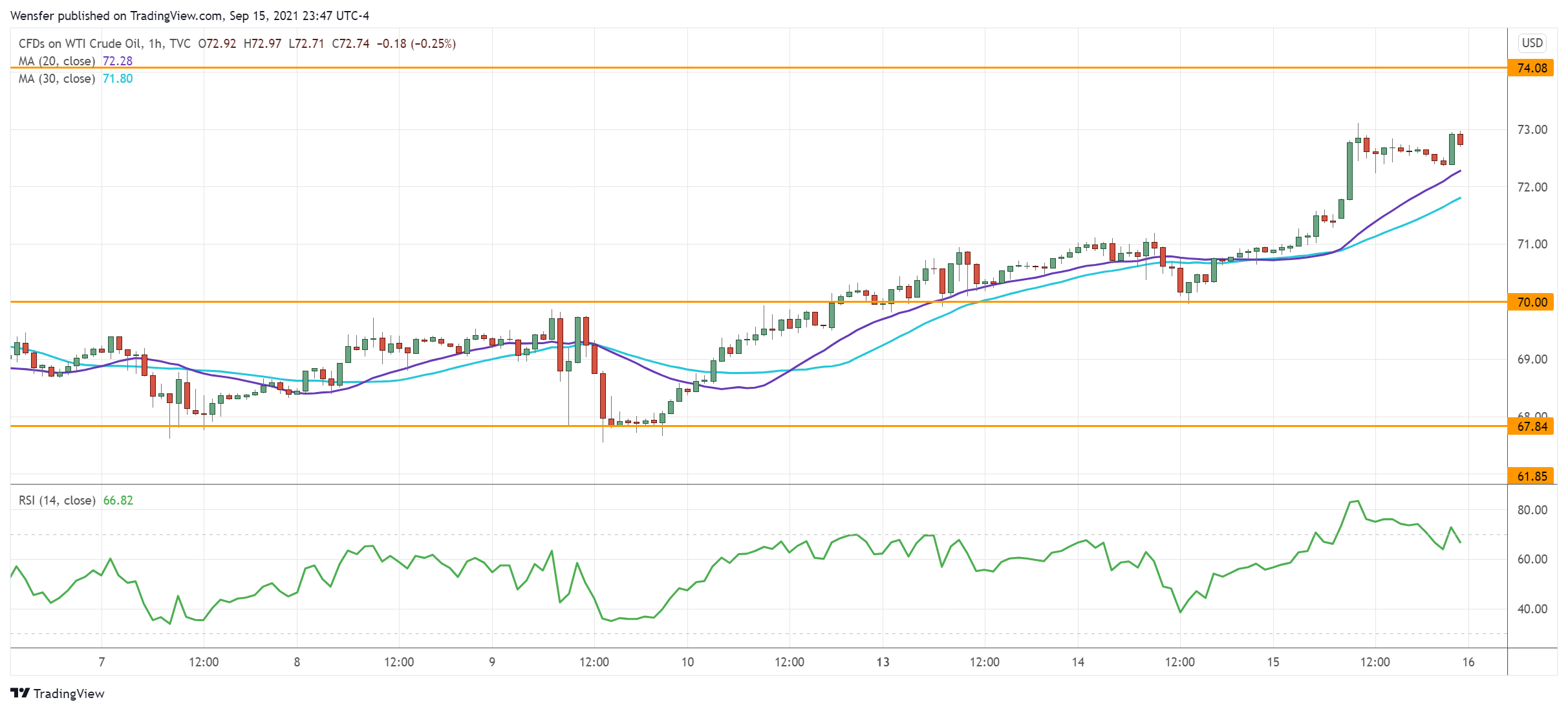This screenshot has width=1568, height=711.
Task: Click the RSI (14, close) legend label
Action: pos(57,500)
